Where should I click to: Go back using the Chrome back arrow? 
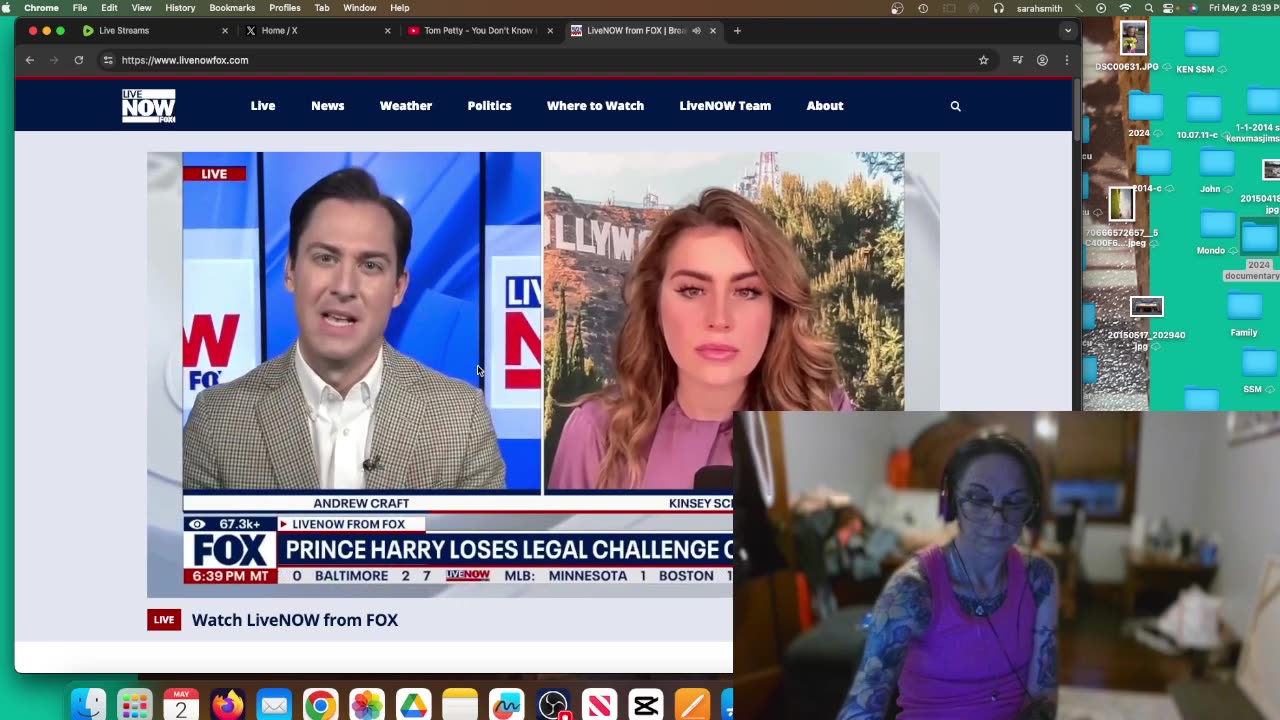(30, 60)
